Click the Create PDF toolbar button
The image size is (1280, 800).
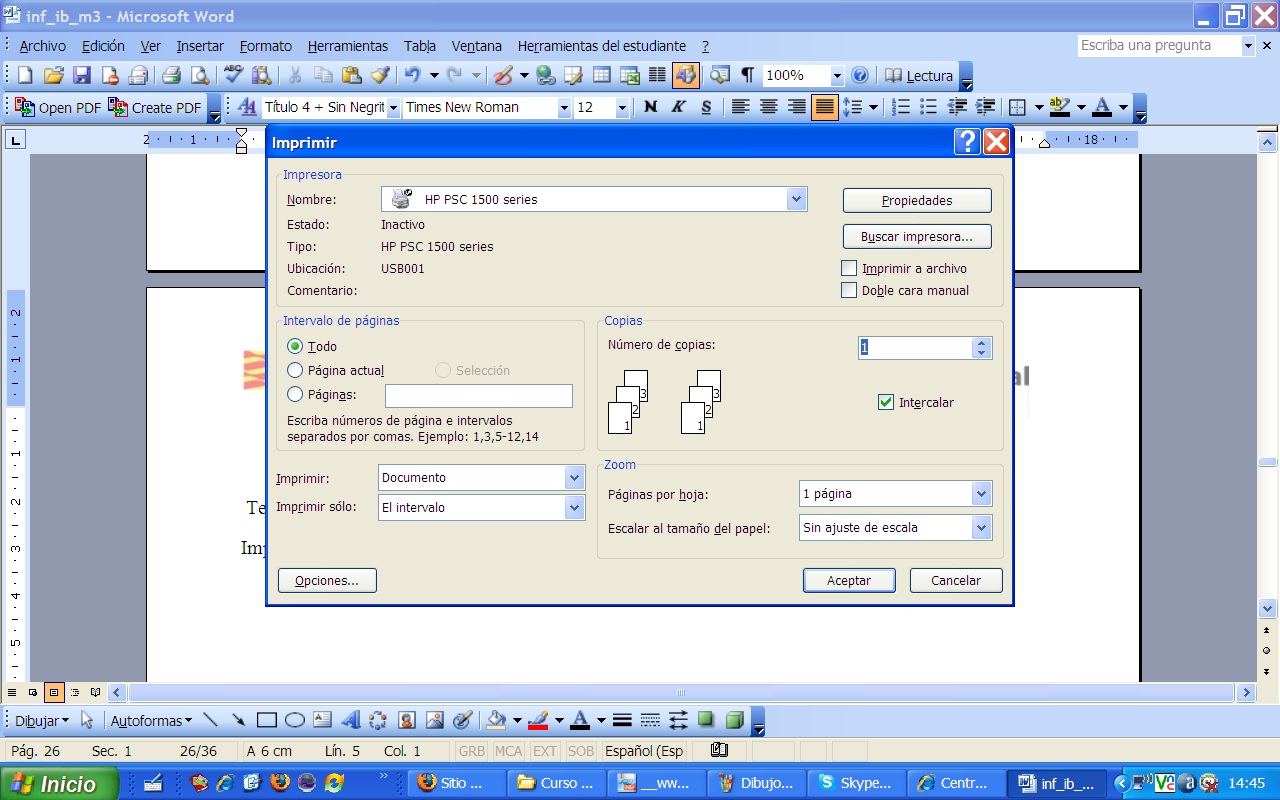pyautogui.click(x=155, y=107)
